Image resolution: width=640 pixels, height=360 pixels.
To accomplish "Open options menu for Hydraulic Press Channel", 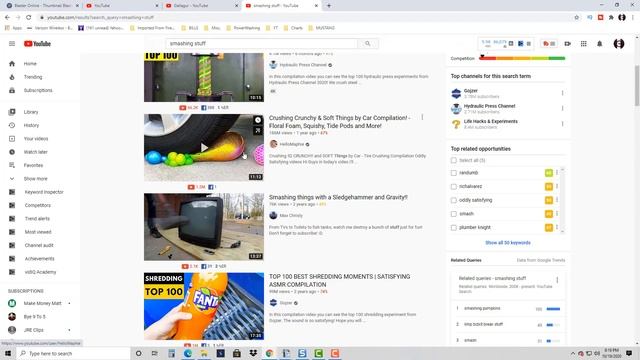I will (562, 109).
